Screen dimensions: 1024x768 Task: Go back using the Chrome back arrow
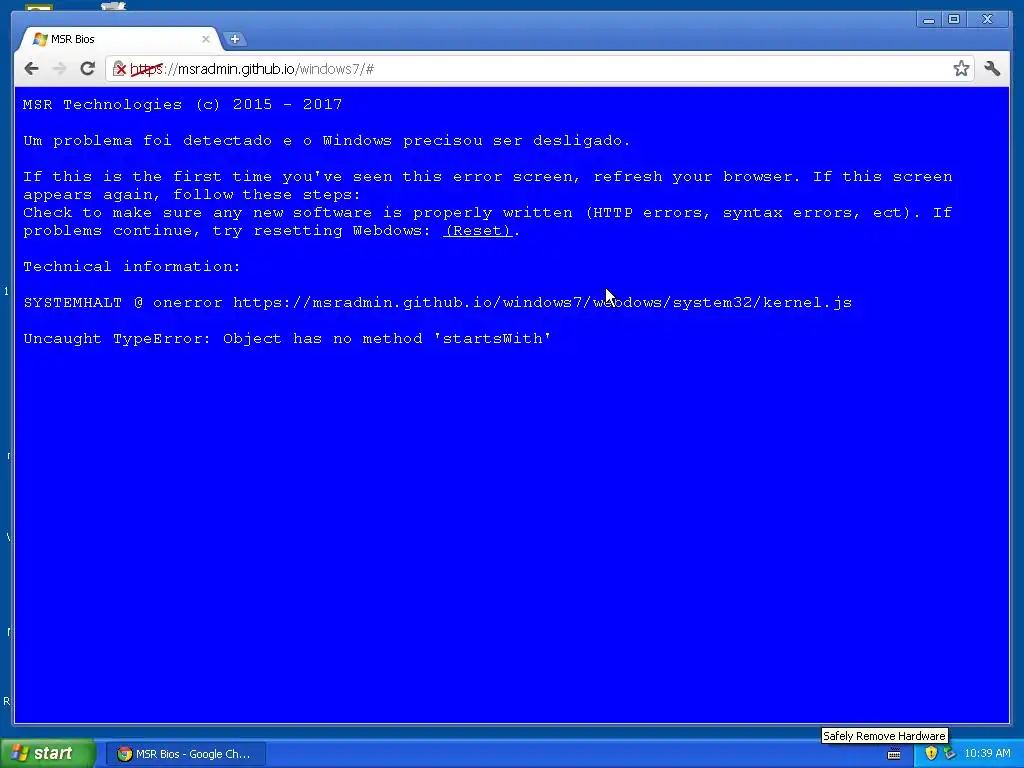pyautogui.click(x=31, y=69)
